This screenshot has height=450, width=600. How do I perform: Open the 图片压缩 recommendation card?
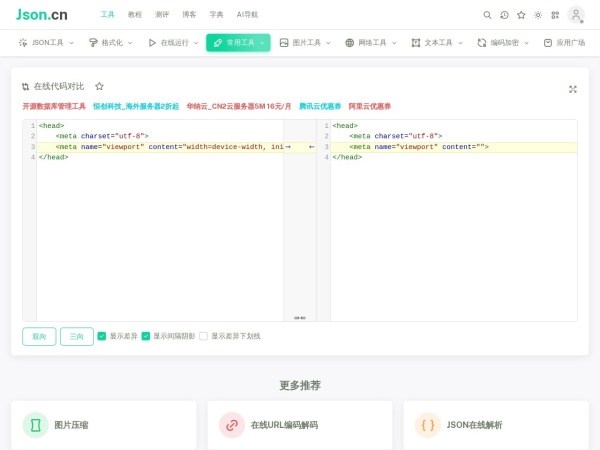(103, 425)
